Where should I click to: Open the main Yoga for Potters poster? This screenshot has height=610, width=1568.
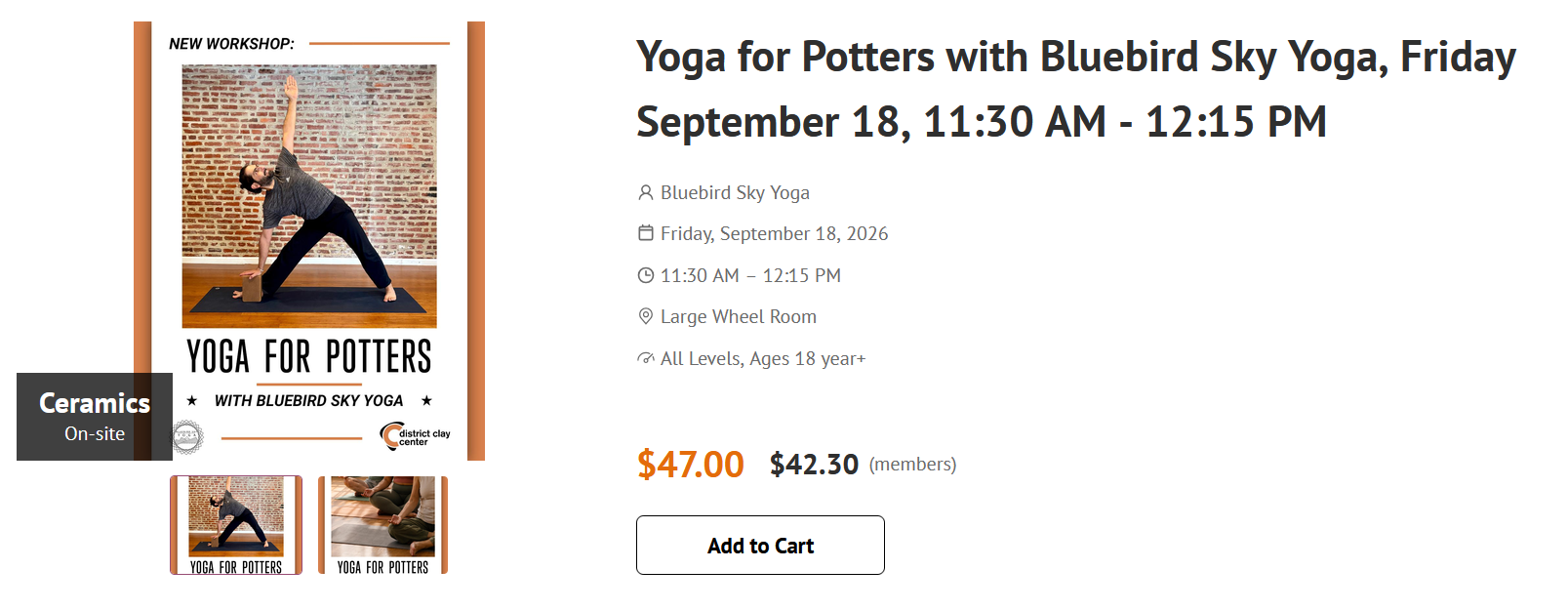(309, 240)
